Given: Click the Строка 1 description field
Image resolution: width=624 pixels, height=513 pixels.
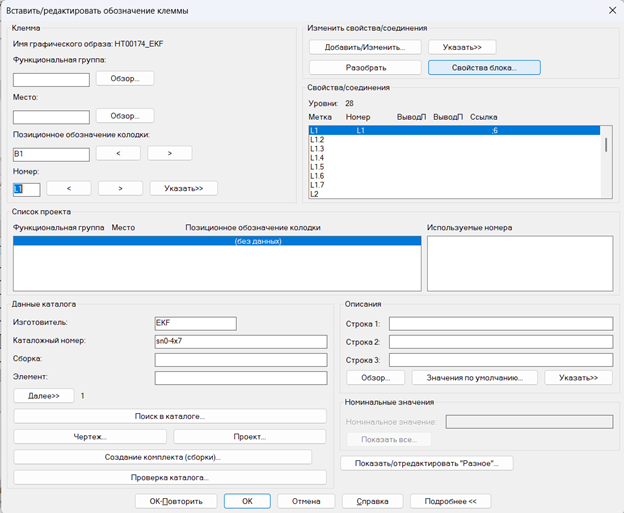Looking at the screenshot, I should coord(501,324).
